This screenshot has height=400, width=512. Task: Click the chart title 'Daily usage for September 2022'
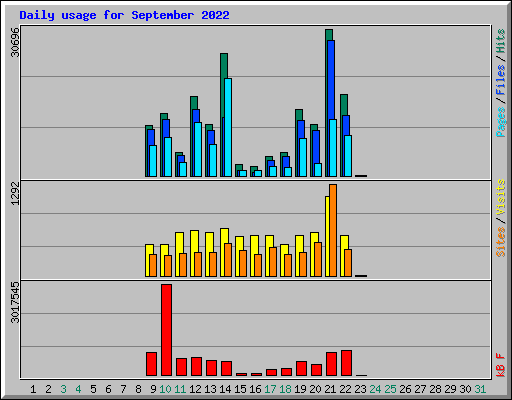[x=124, y=15]
